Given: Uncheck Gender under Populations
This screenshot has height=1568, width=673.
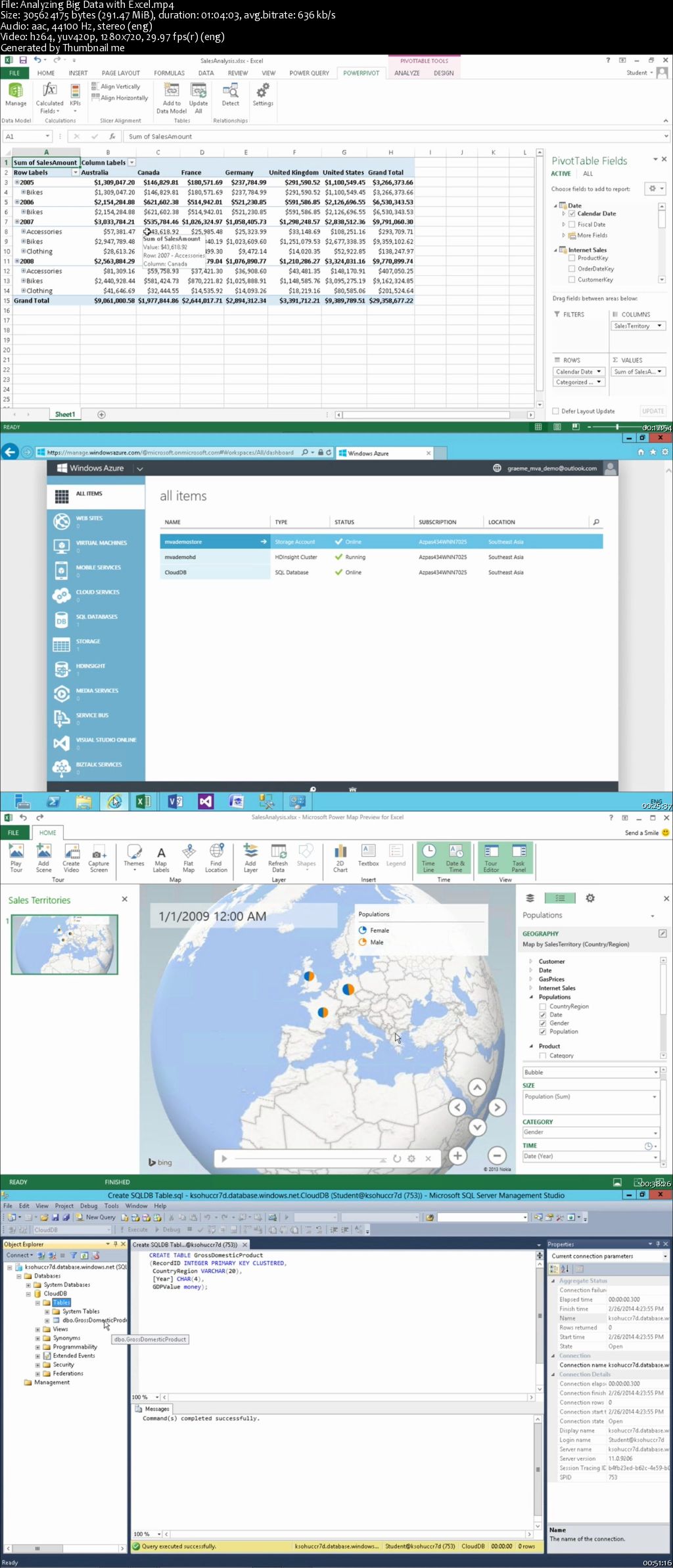Looking at the screenshot, I should pyautogui.click(x=543, y=1023).
